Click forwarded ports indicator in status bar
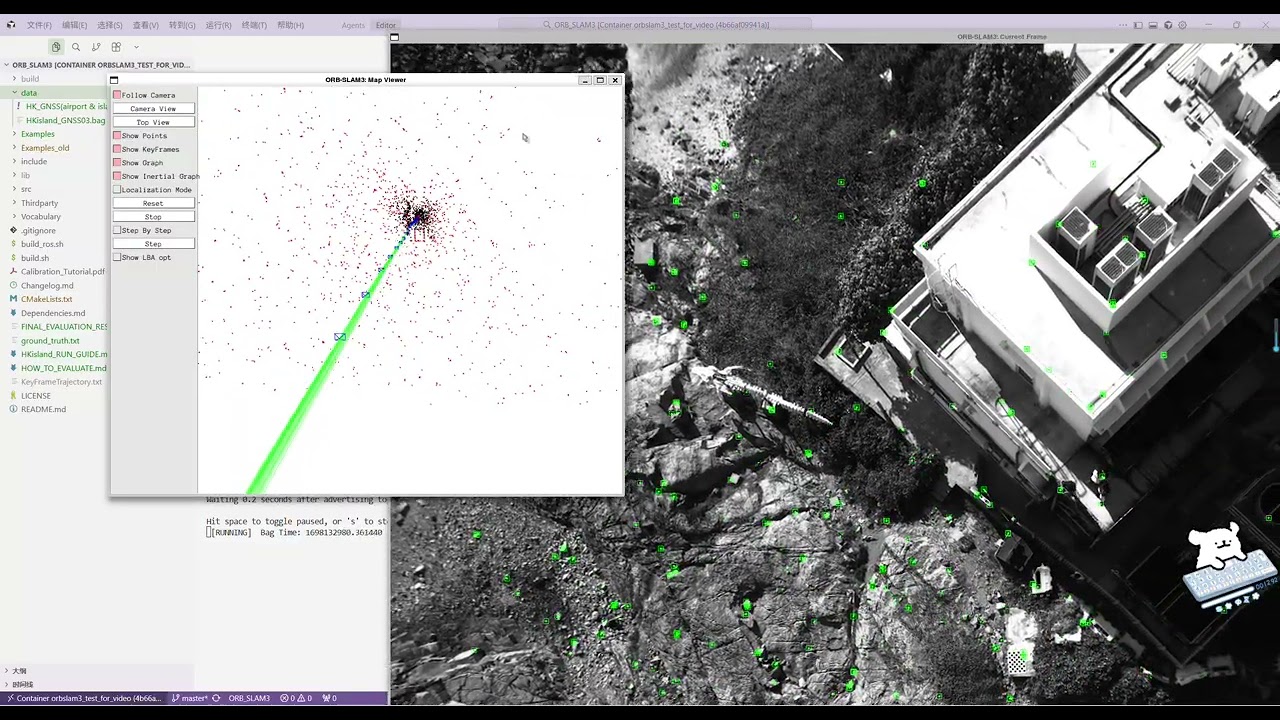Viewport: 1280px width, 720px height. point(329,698)
